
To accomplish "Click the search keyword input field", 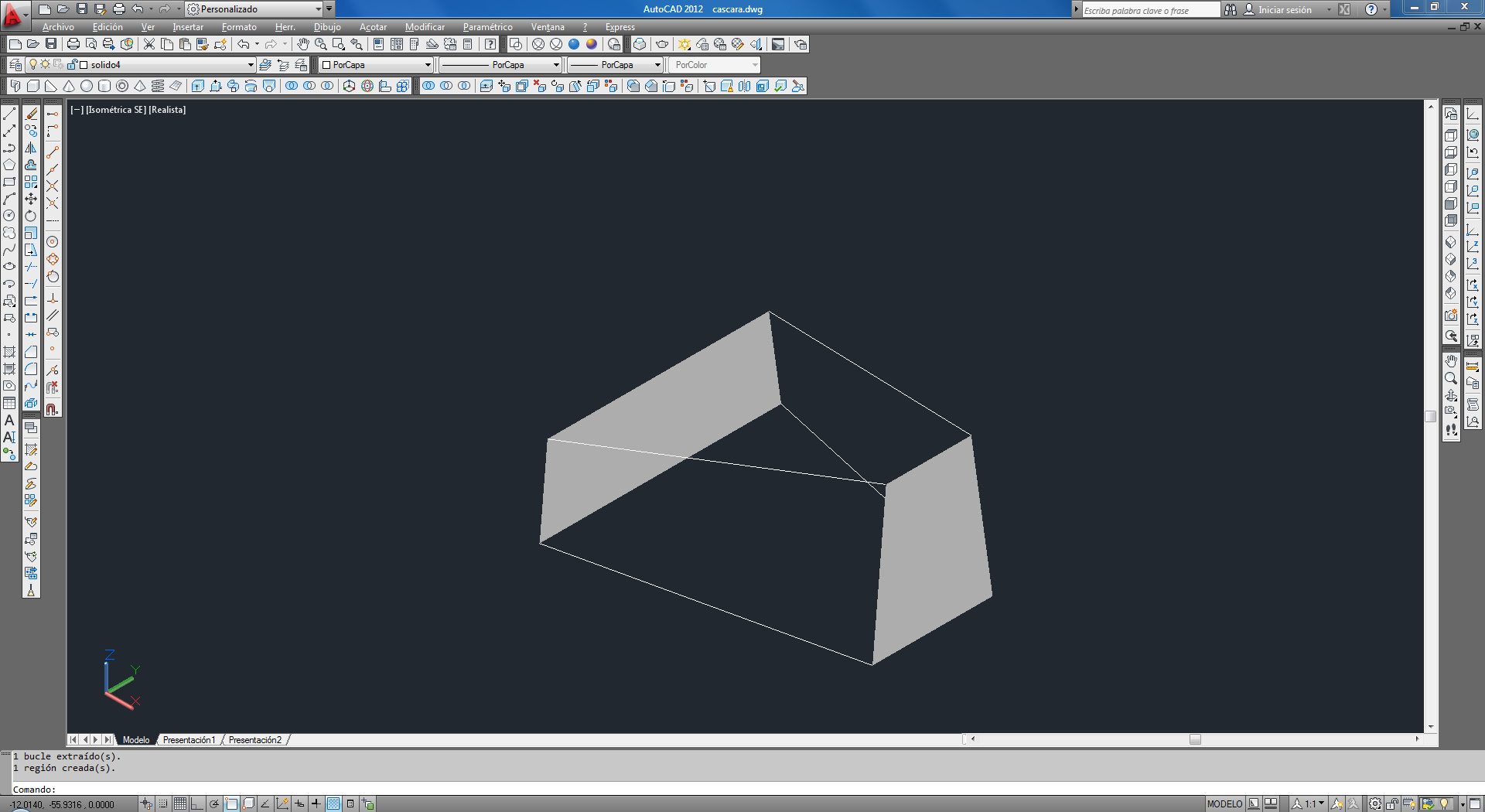I will point(1150,10).
